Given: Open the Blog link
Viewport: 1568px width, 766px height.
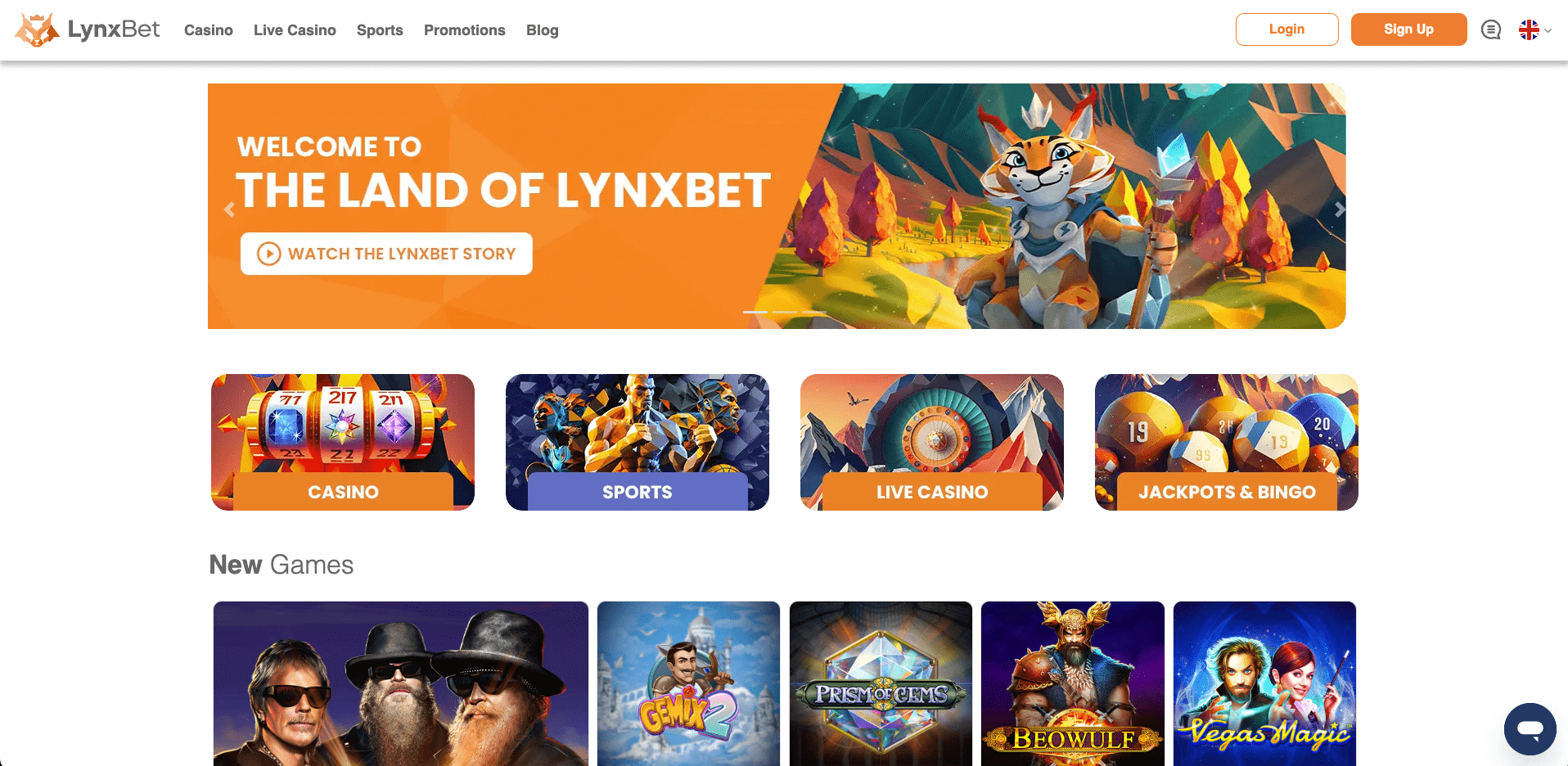Looking at the screenshot, I should [x=542, y=30].
